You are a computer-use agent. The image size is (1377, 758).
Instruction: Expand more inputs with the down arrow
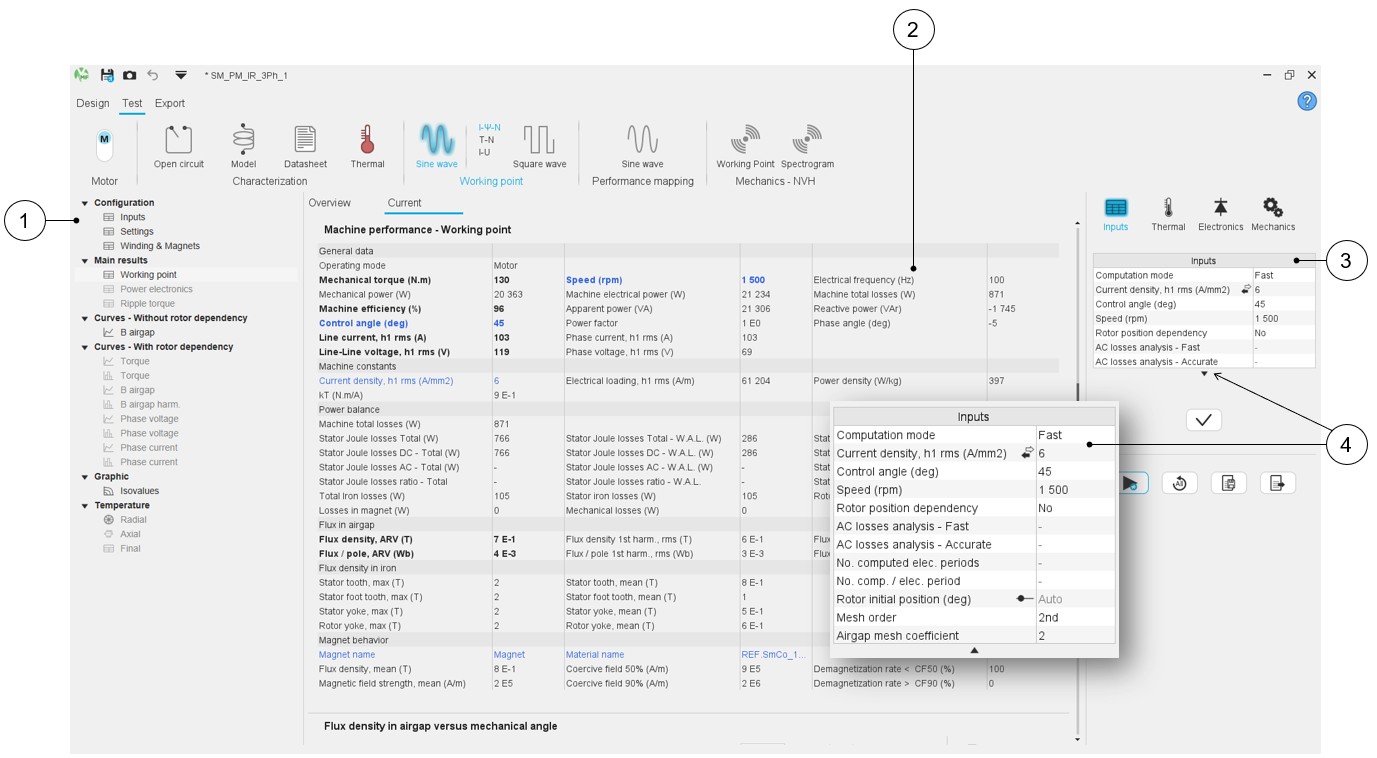(1204, 375)
